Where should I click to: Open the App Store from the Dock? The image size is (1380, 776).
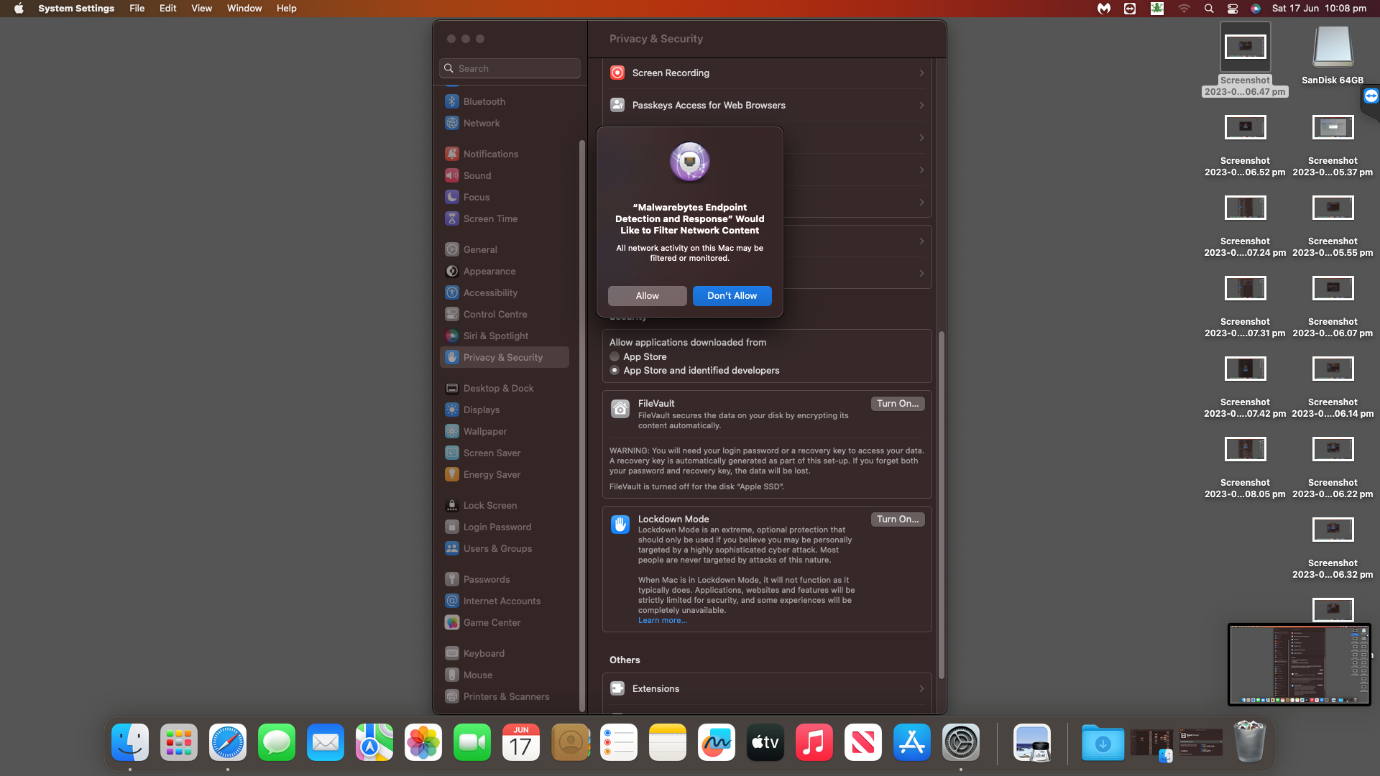click(x=912, y=742)
